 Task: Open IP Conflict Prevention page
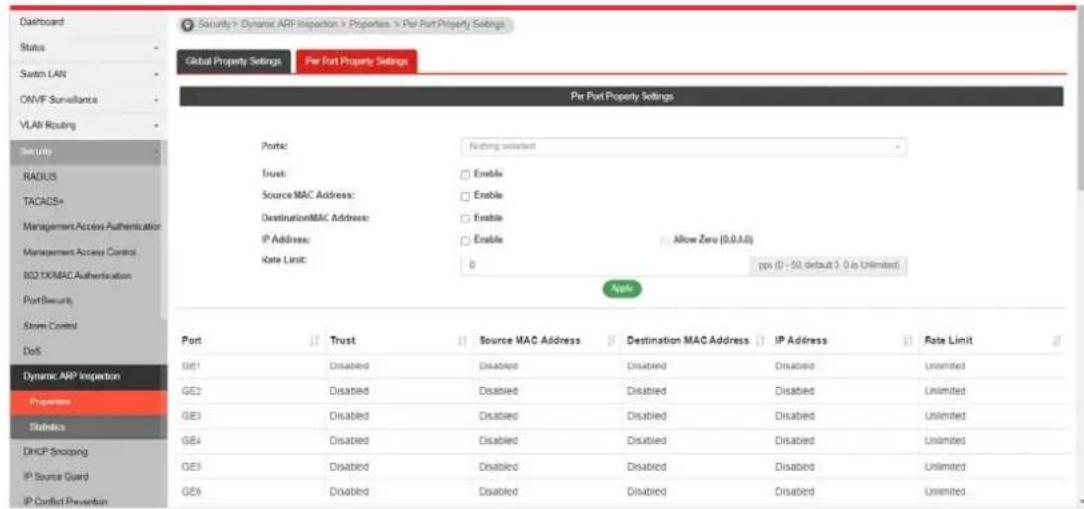[x=66, y=501]
